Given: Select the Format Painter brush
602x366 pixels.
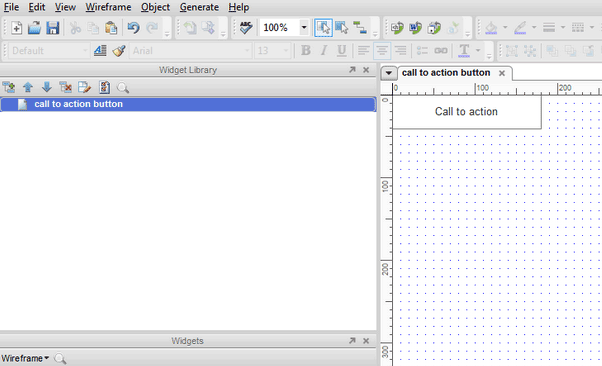Looking at the screenshot, I should pyautogui.click(x=119, y=50).
